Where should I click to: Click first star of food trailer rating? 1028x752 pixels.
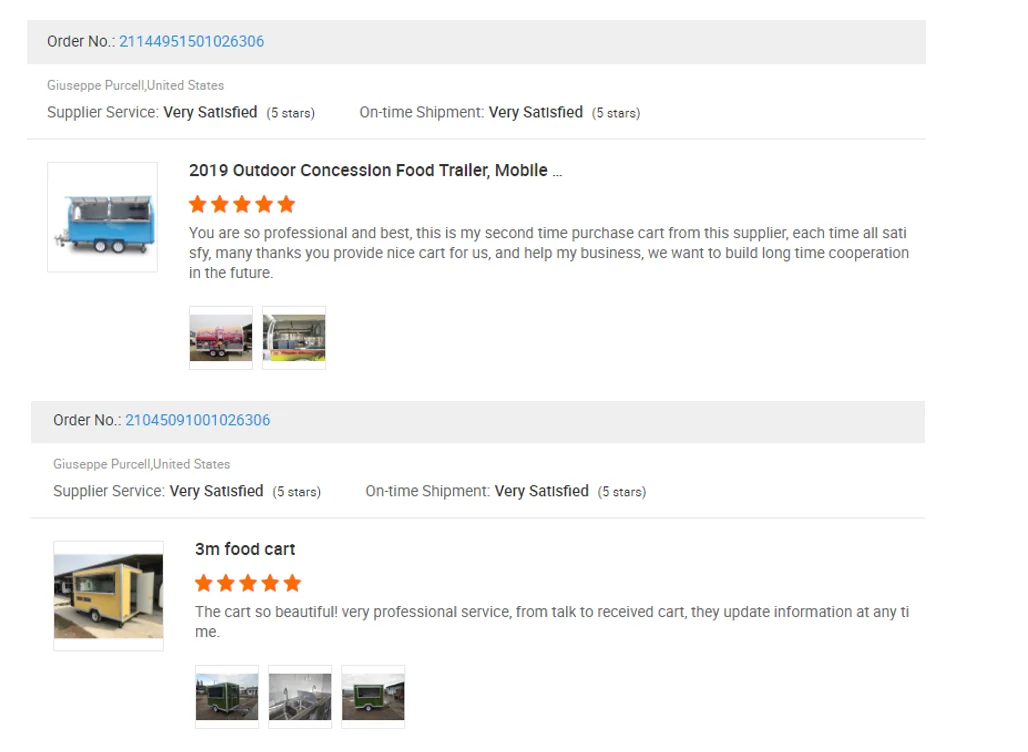(198, 204)
